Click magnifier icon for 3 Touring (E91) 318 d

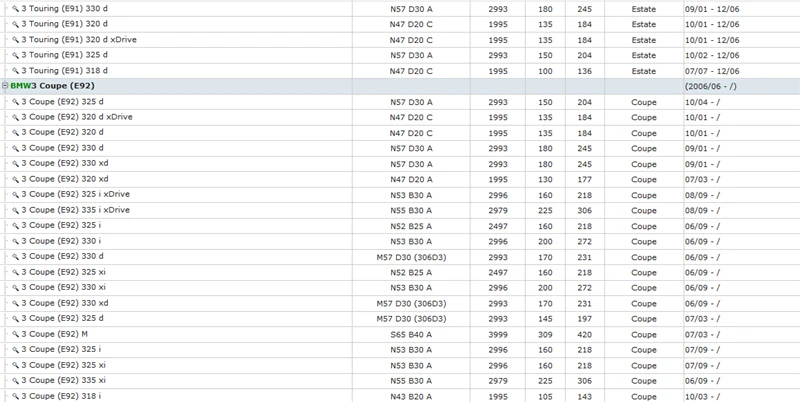[x=15, y=71]
